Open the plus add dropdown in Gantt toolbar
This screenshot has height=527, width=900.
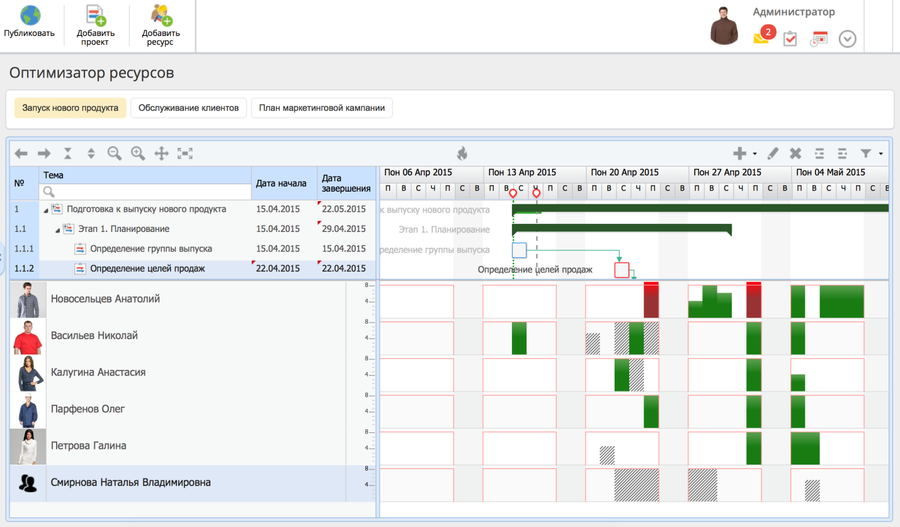click(743, 153)
